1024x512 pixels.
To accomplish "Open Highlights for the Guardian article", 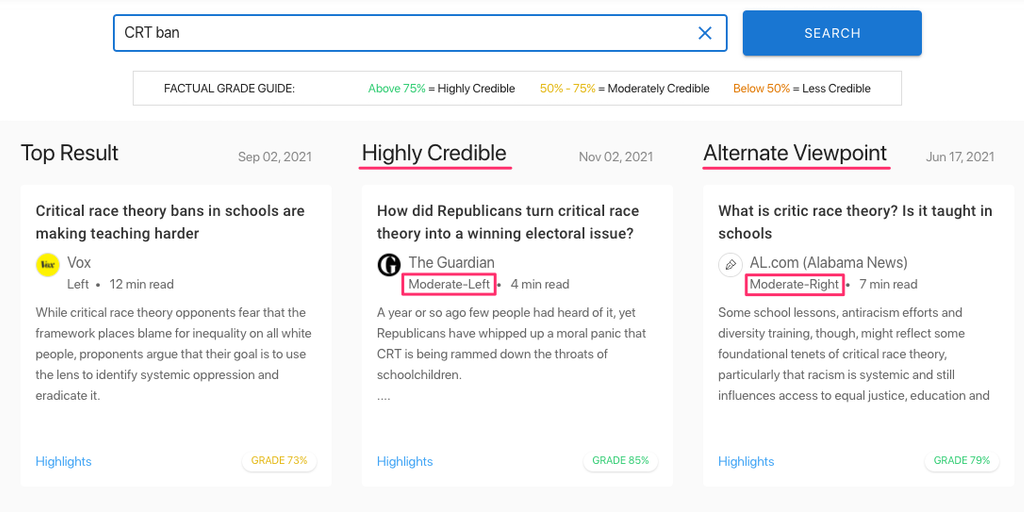I will coord(405,461).
